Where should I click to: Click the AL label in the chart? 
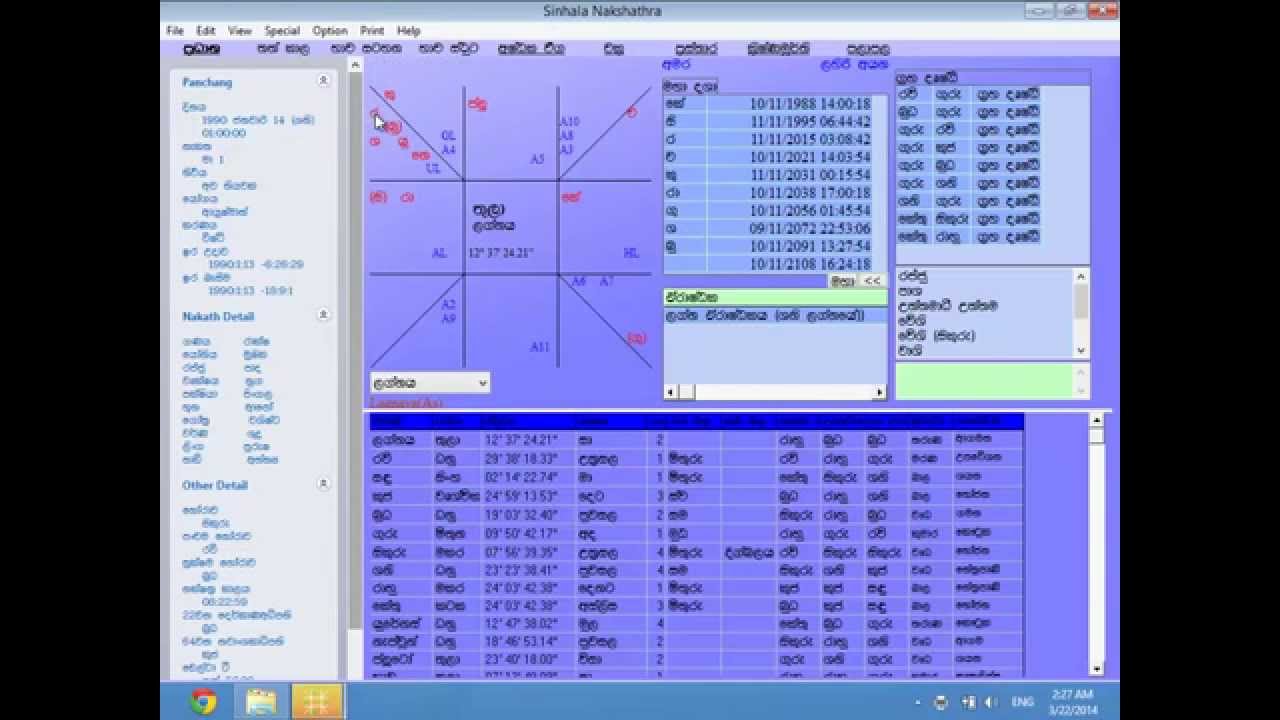click(439, 253)
